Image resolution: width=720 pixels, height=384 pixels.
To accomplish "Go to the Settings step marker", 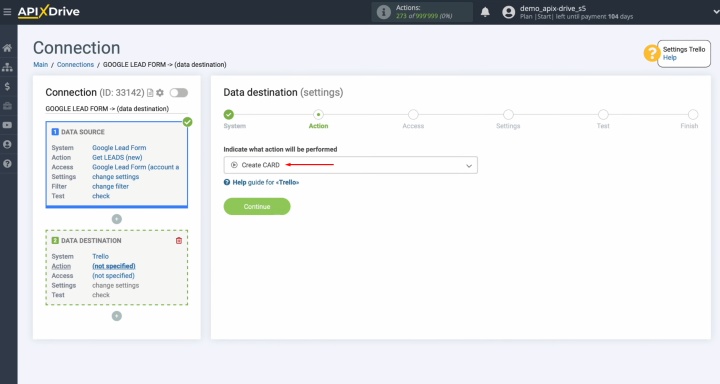I will (508, 114).
